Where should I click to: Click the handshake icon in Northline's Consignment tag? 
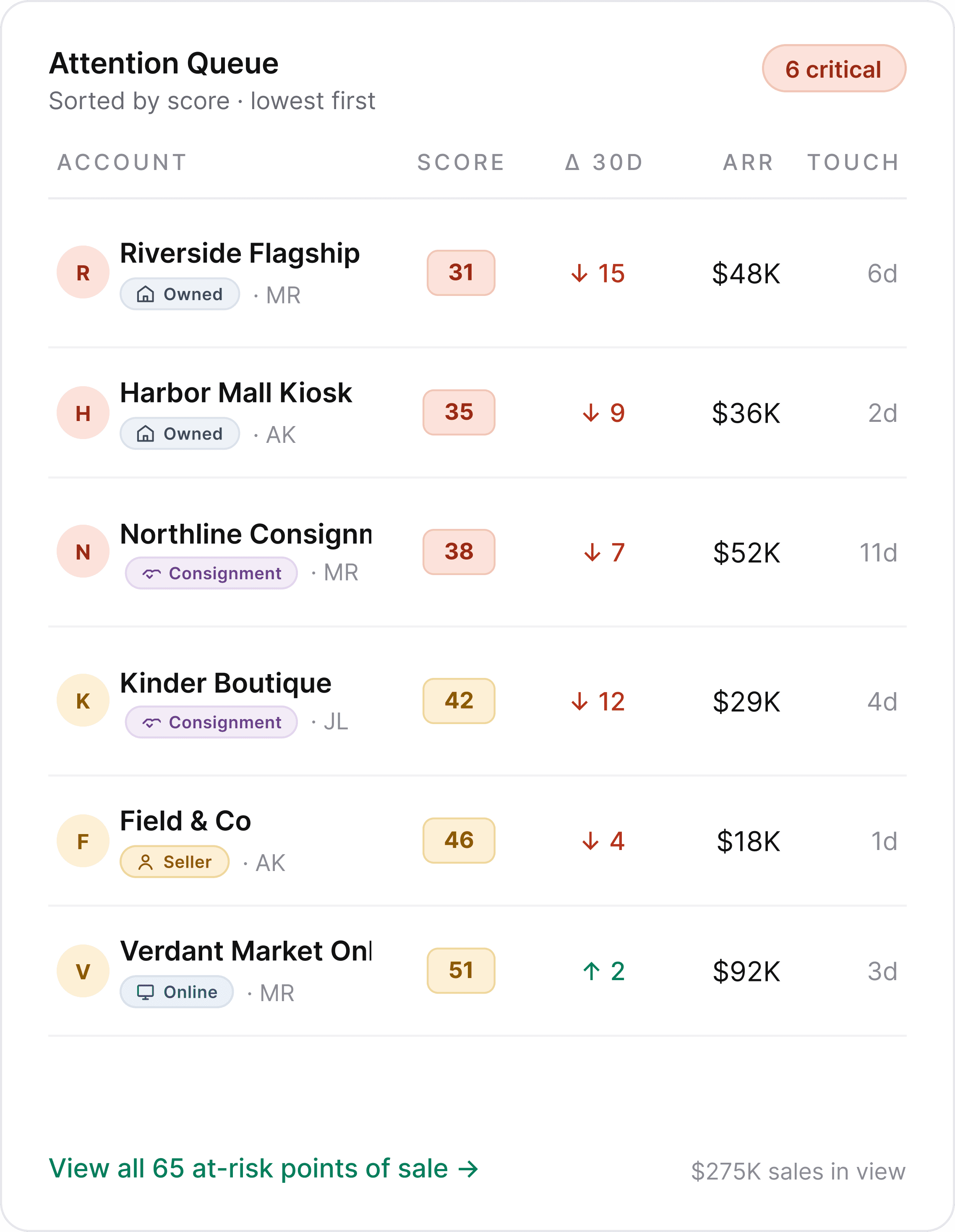151,574
